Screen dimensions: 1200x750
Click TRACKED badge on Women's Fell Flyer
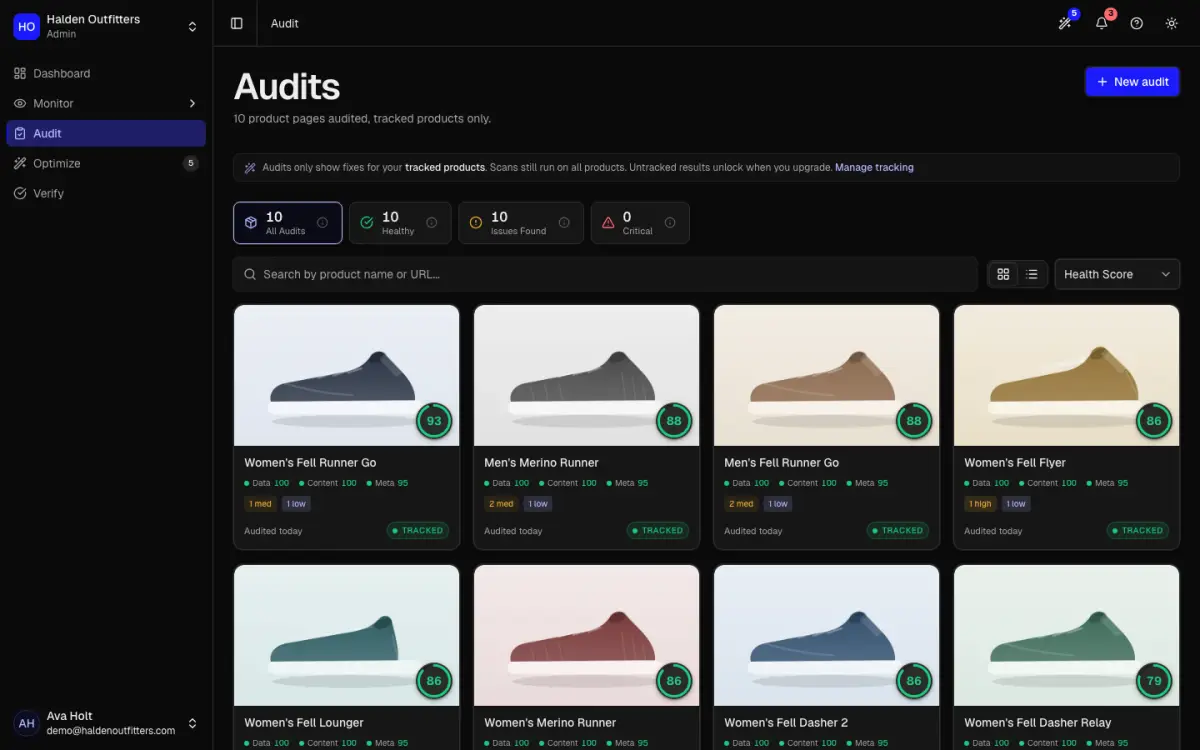(1138, 531)
